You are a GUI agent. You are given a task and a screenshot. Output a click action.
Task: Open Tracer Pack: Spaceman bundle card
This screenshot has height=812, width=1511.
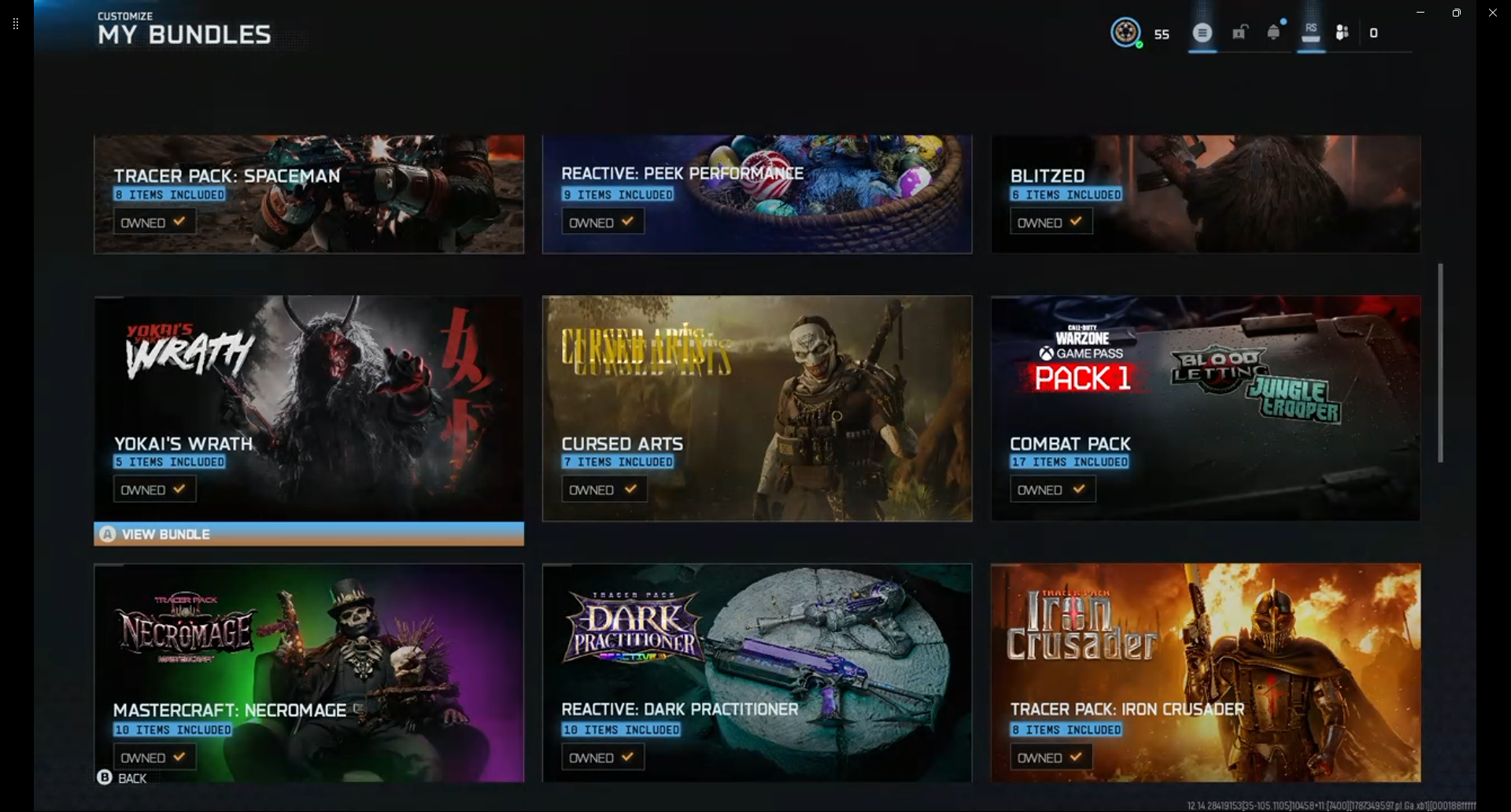click(308, 194)
